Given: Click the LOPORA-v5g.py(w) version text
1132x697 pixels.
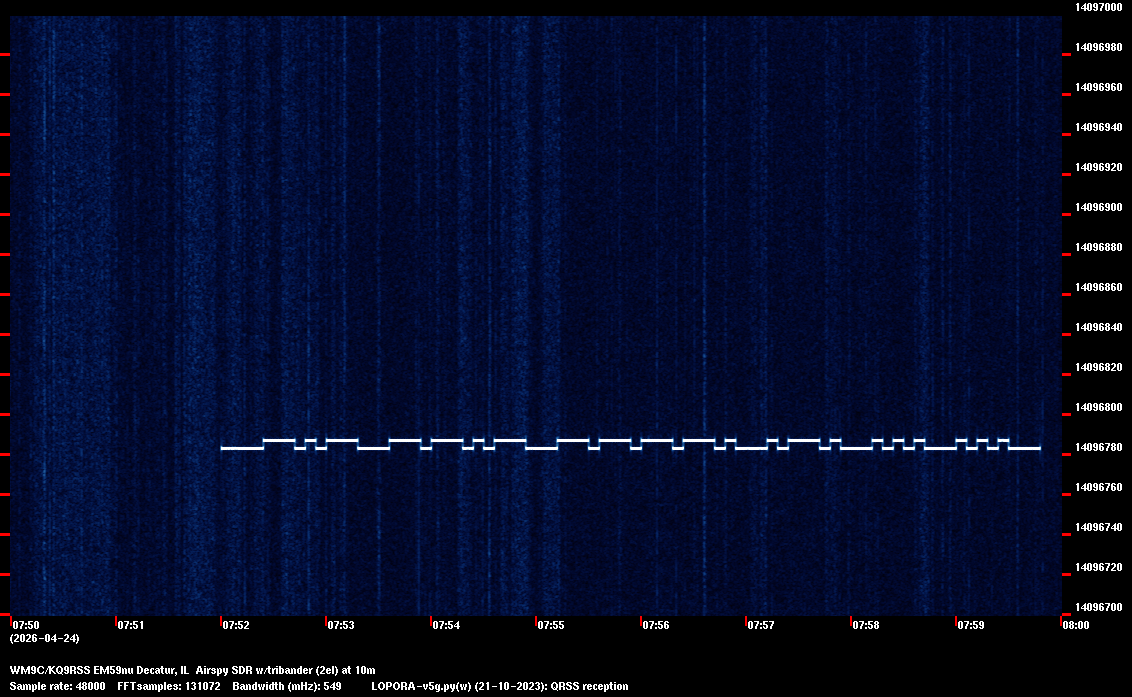Looking at the screenshot, I should tap(422, 686).
